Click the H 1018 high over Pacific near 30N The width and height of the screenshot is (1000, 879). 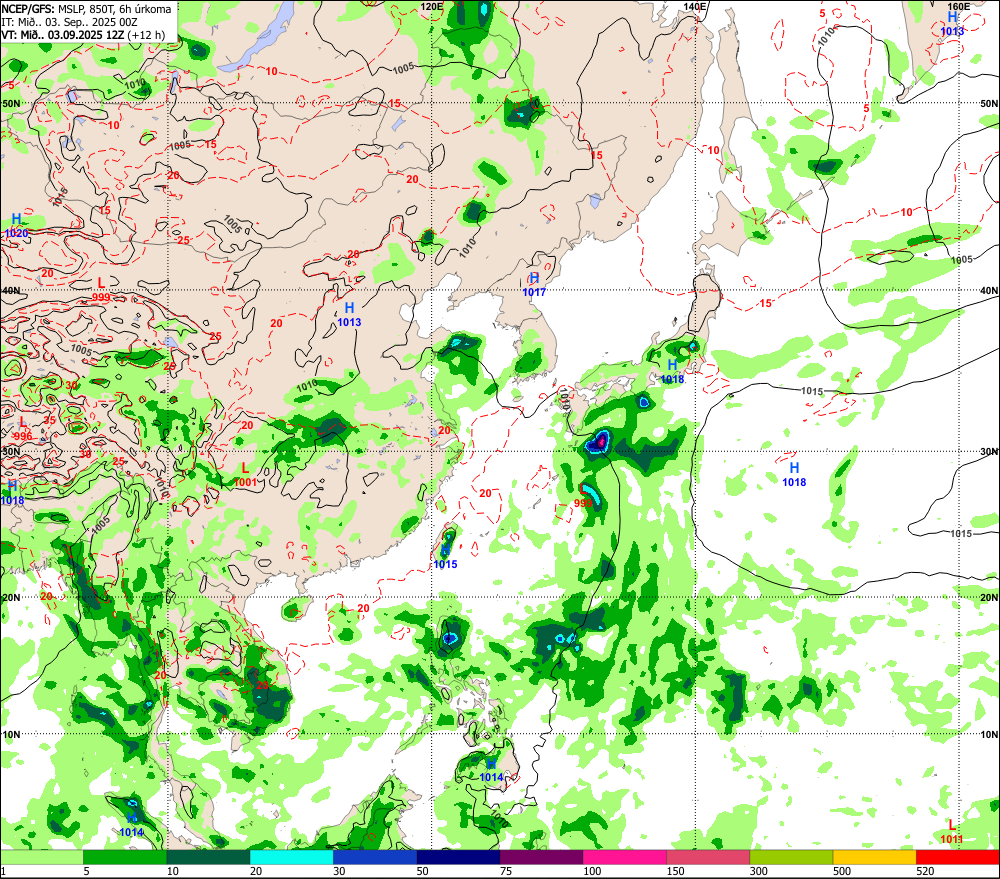coord(794,475)
